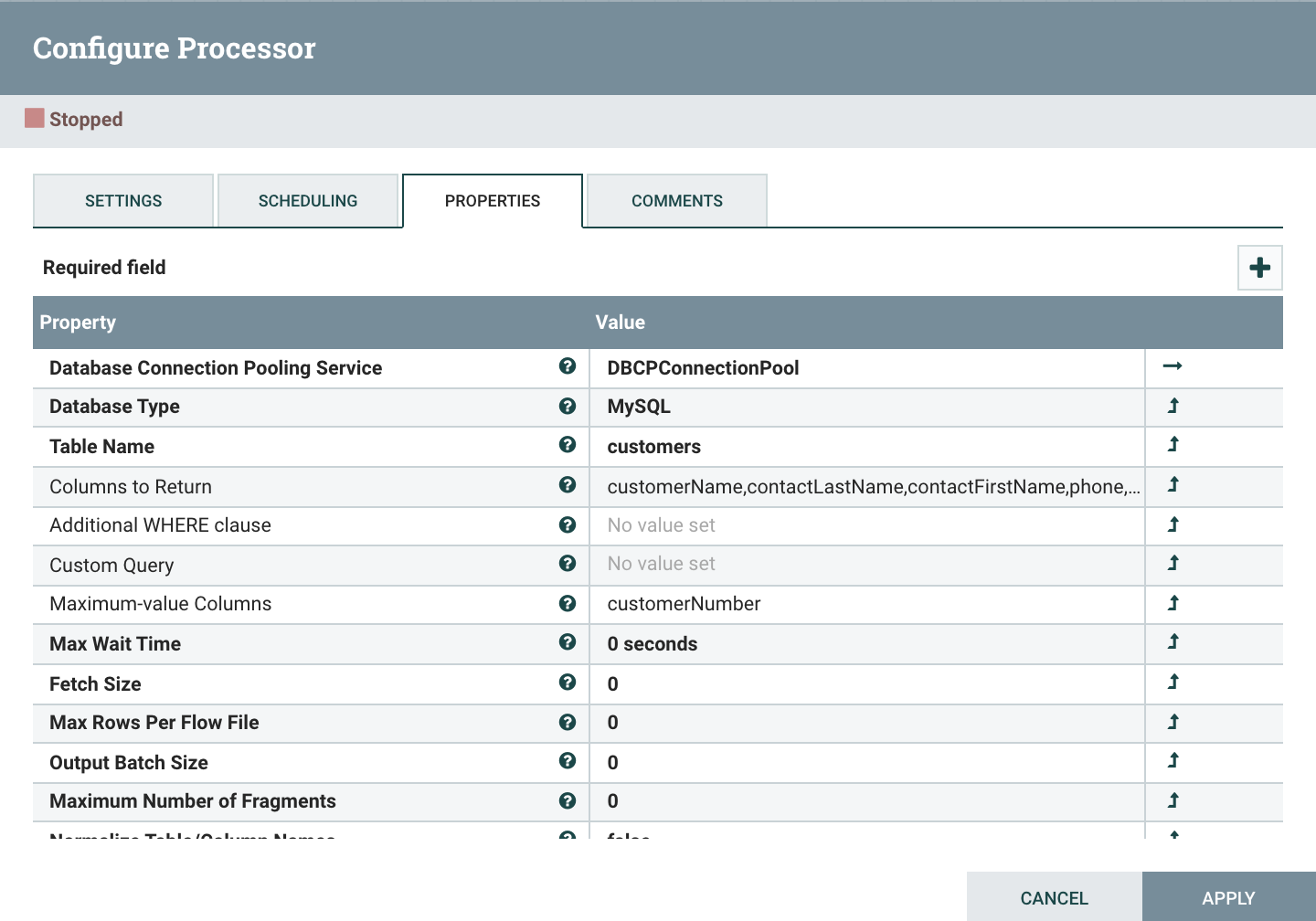Open help for Database Connection Pooling Service
The height and width of the screenshot is (921, 1316).
point(568,366)
